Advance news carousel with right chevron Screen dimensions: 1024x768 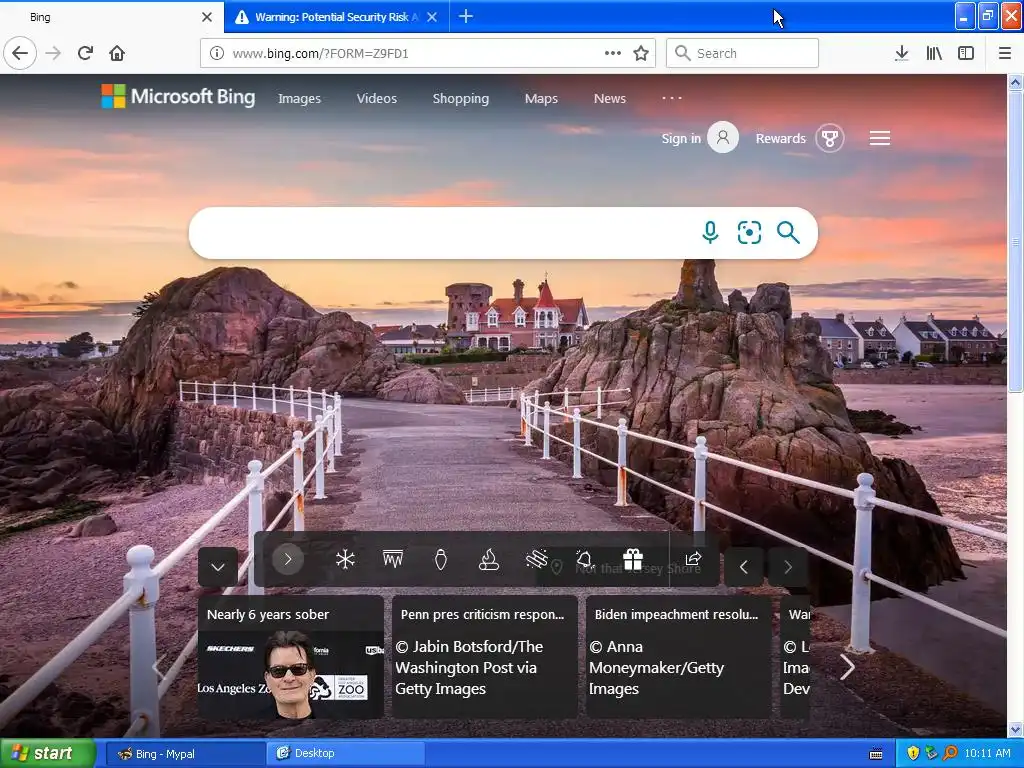point(847,667)
